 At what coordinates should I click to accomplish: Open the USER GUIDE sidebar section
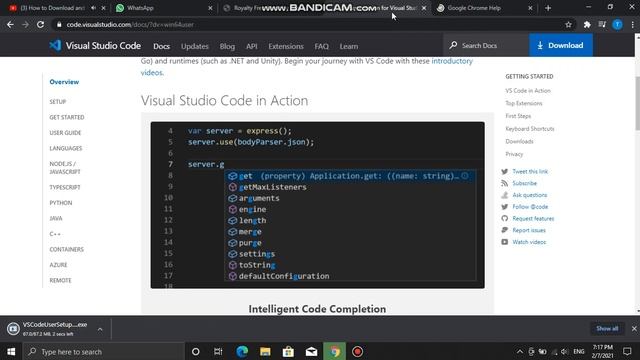65,133
